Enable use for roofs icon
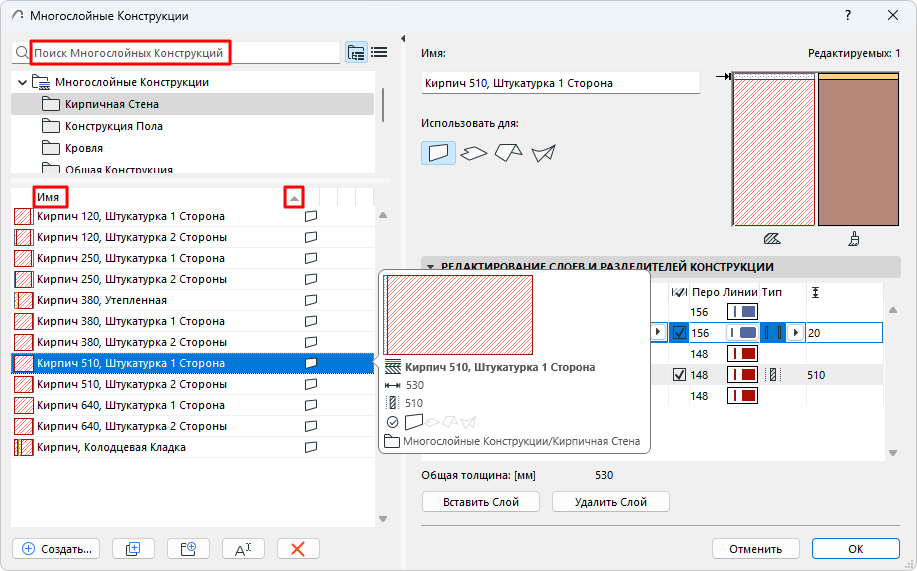 [508, 153]
